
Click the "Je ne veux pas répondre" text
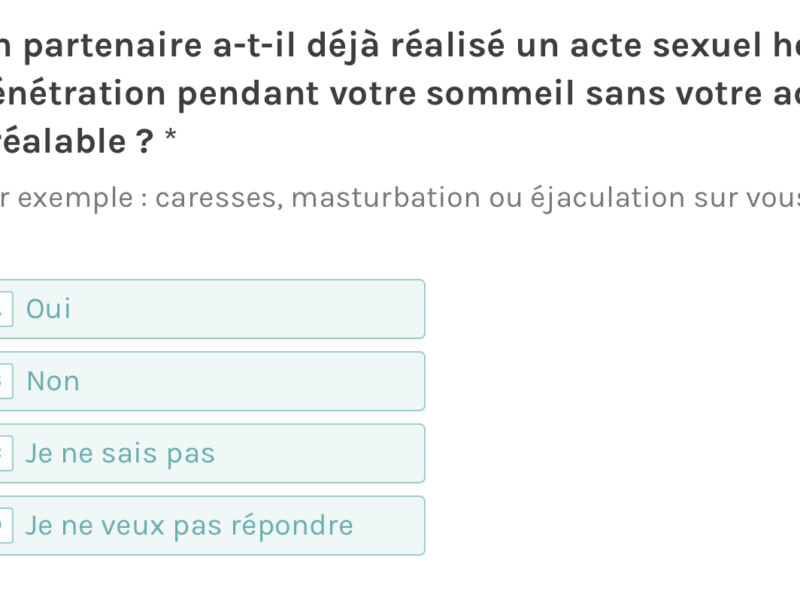tap(189, 525)
